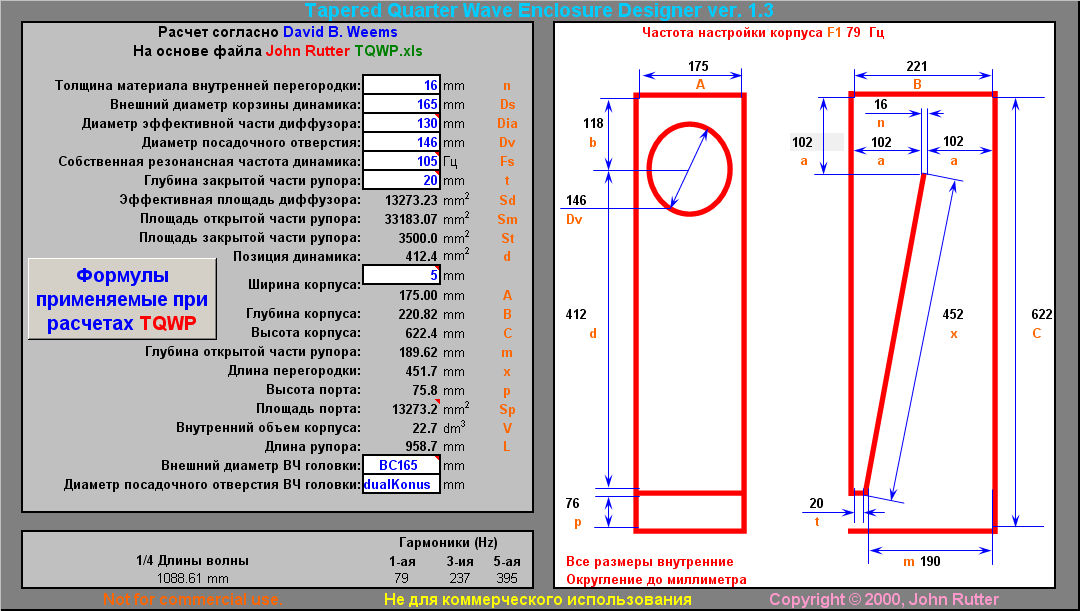Select the speaker position value 412.4
The width and height of the screenshot is (1080, 611).
coord(421,256)
